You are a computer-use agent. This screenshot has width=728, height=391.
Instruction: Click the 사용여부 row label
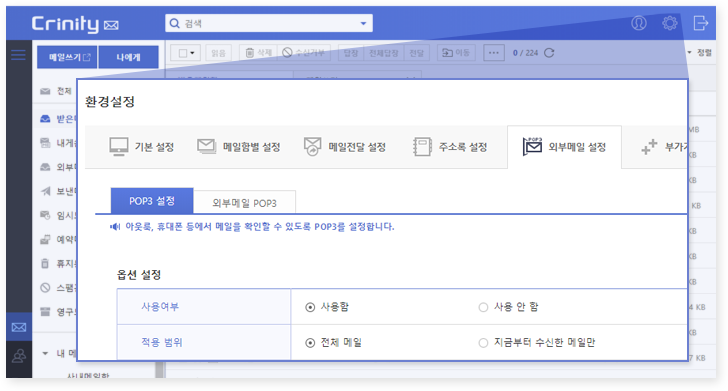pyautogui.click(x=160, y=307)
